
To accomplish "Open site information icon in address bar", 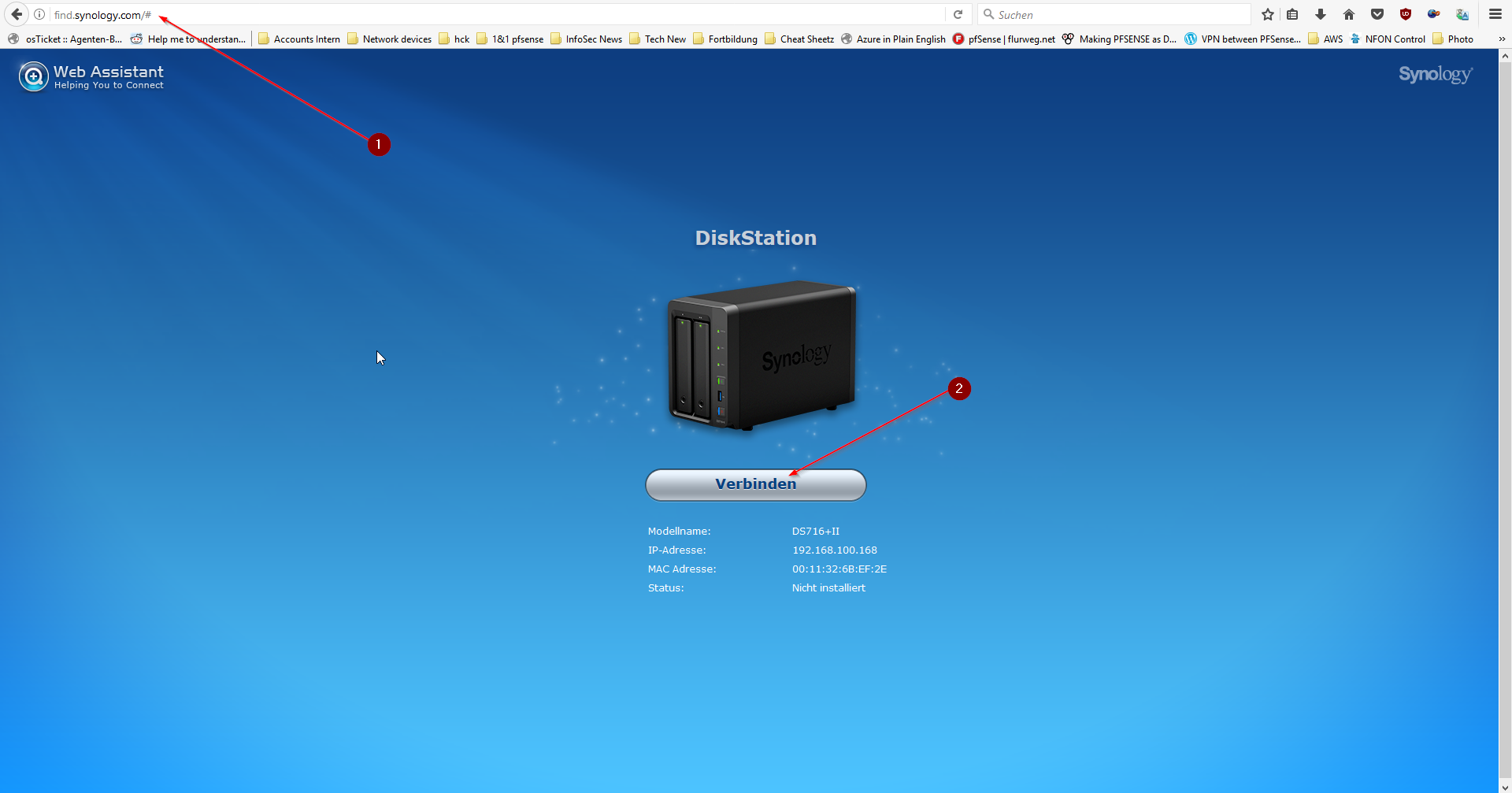I will [39, 14].
